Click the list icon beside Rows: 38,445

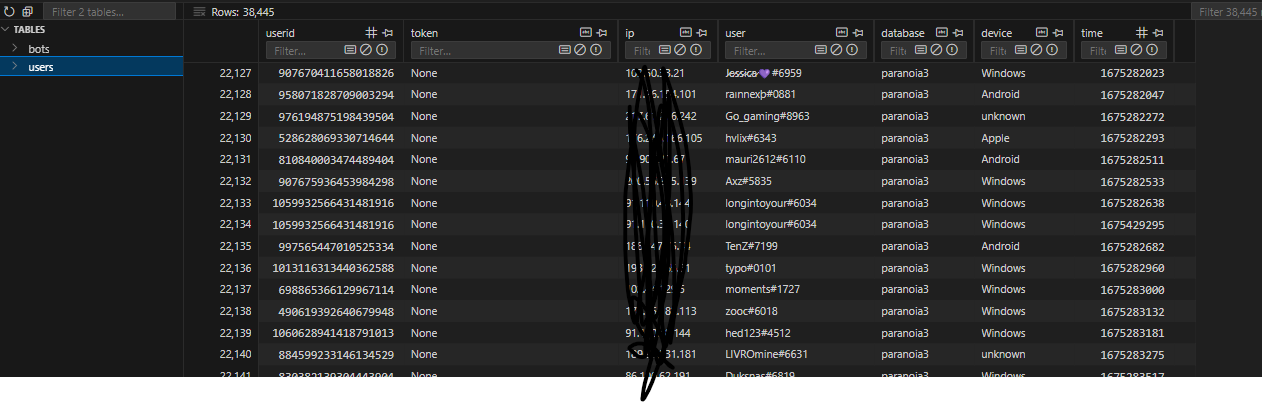click(x=200, y=12)
